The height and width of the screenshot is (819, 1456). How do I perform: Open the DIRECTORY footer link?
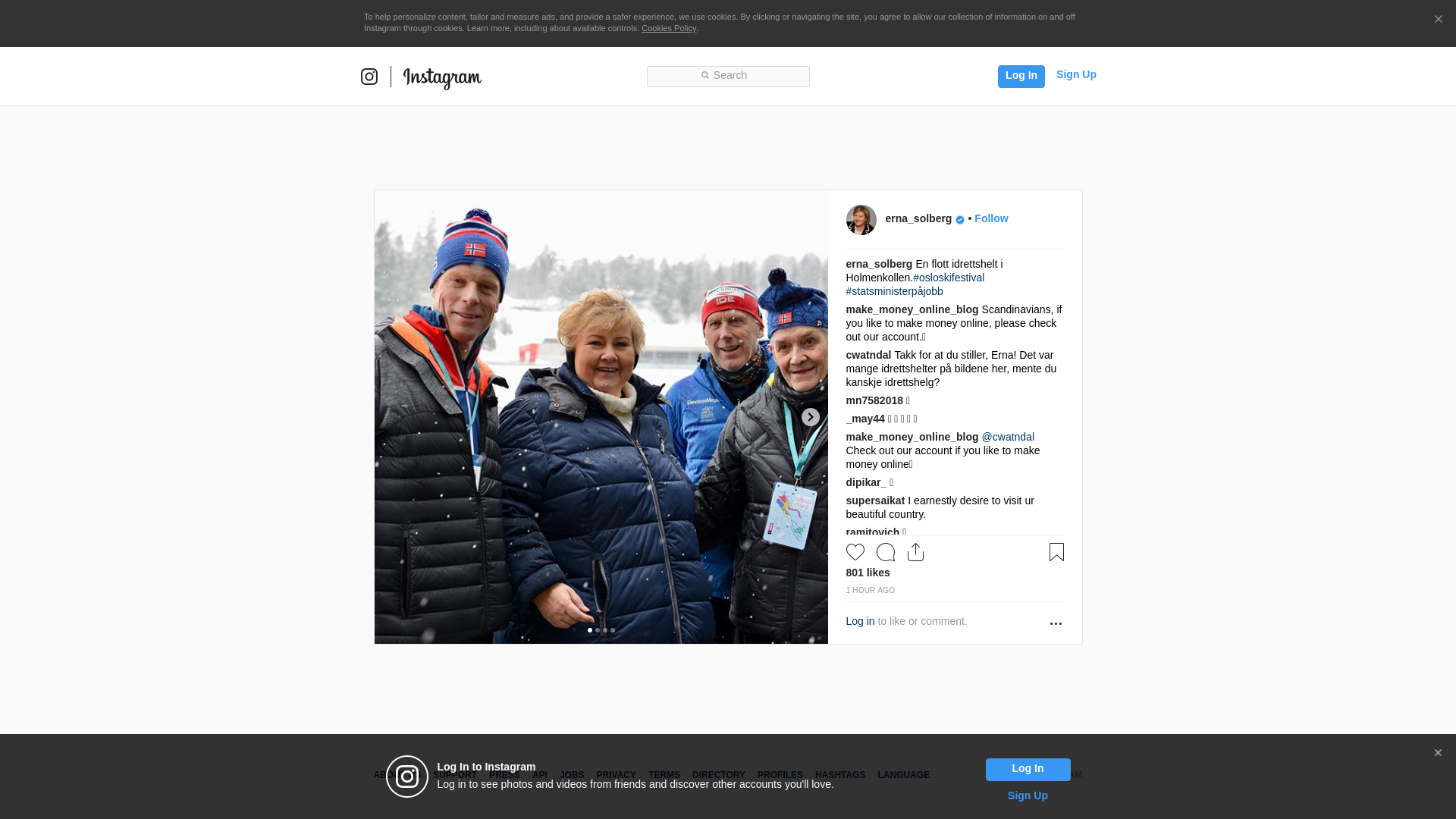coord(718,775)
